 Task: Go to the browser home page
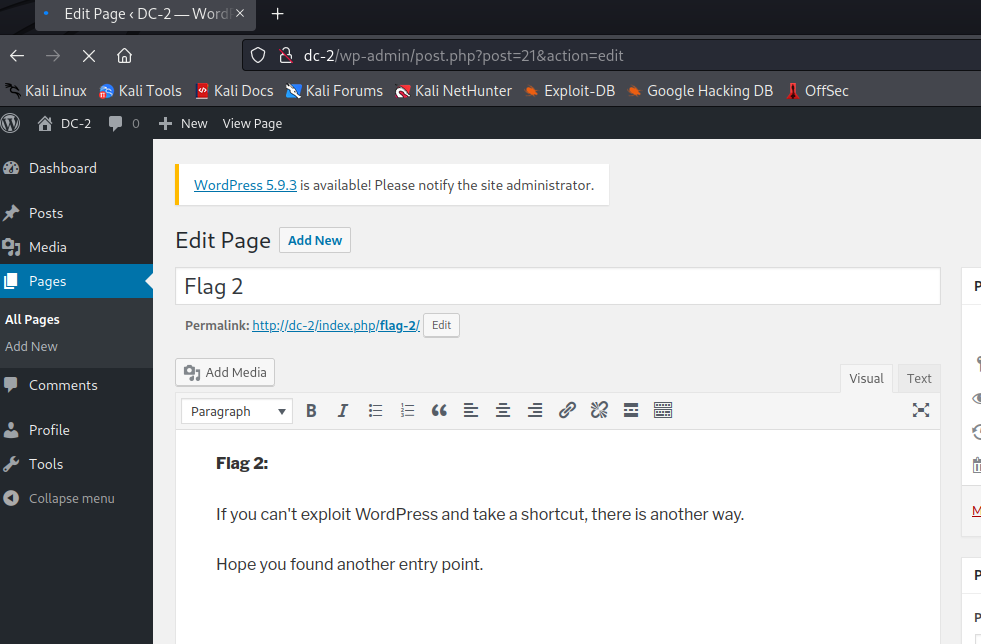point(125,56)
